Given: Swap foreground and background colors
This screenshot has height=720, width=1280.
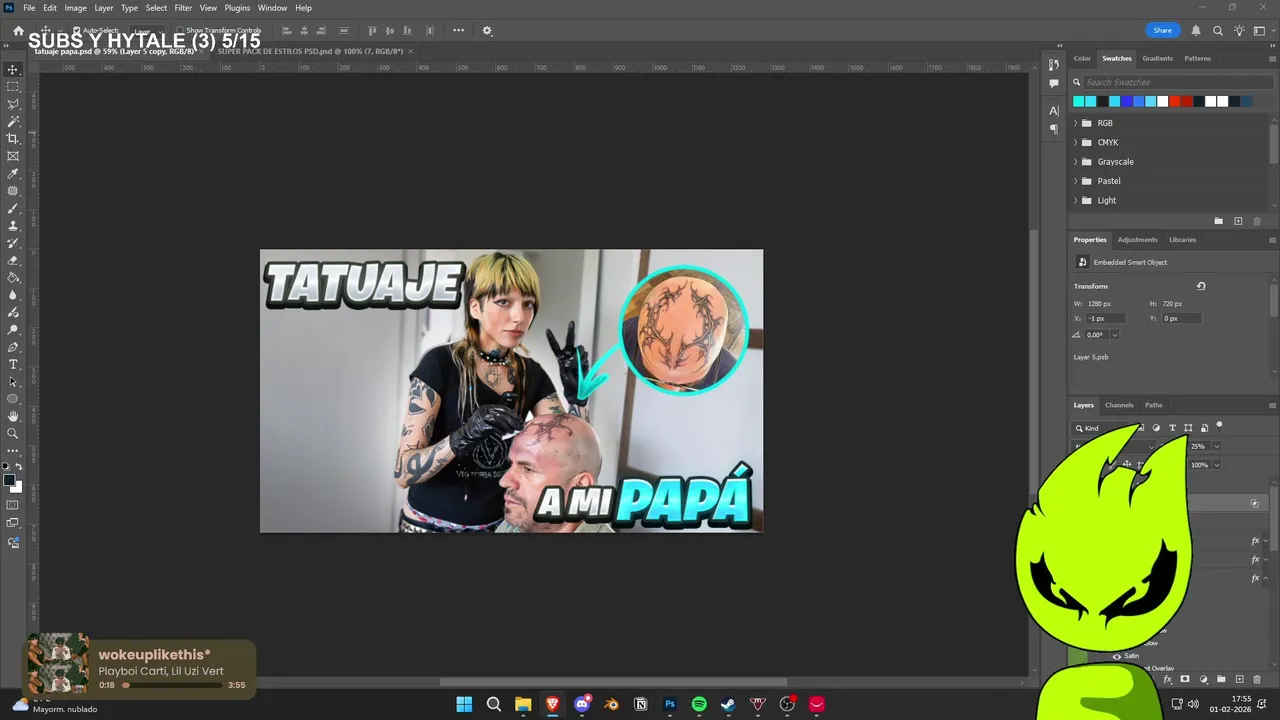Looking at the screenshot, I should point(20,466).
